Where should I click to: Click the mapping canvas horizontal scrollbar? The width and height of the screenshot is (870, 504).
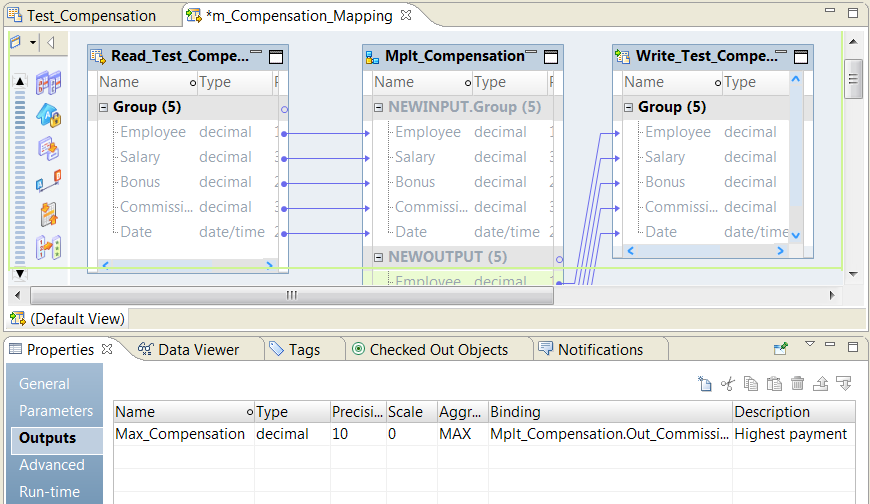(x=291, y=295)
